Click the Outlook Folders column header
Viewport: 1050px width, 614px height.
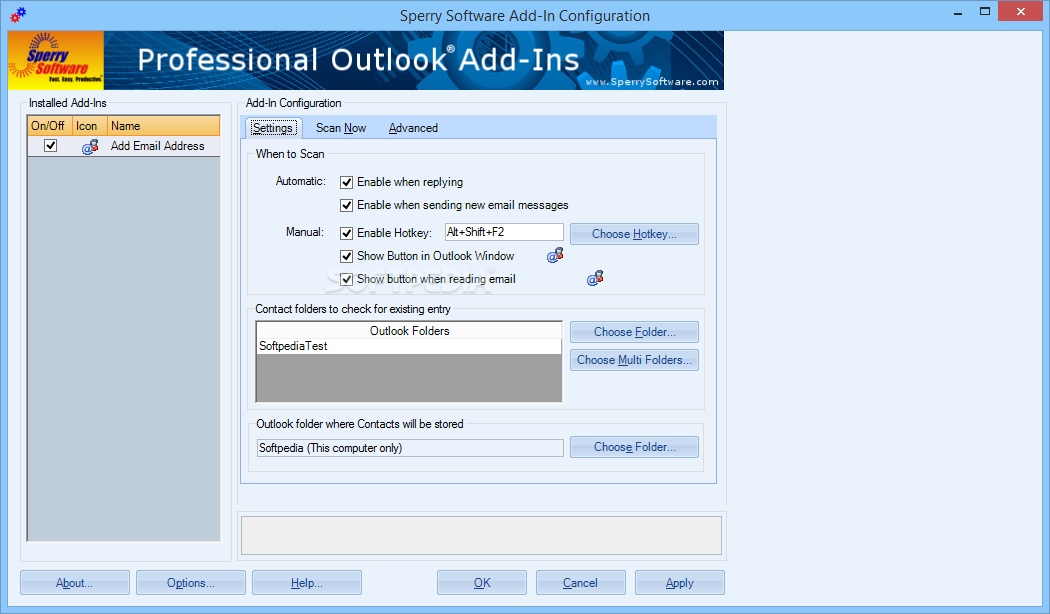point(409,331)
